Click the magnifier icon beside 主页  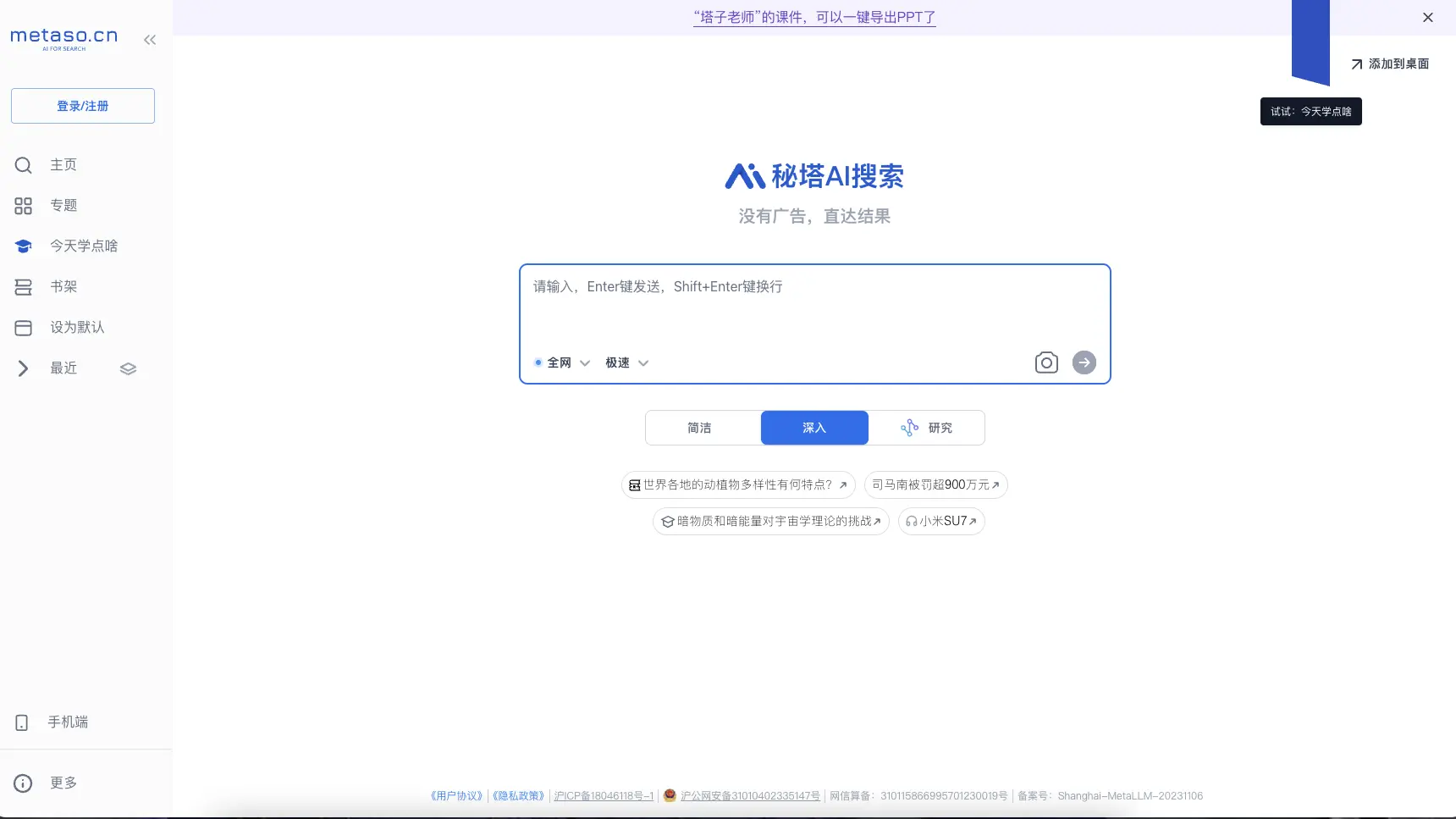tap(24, 165)
